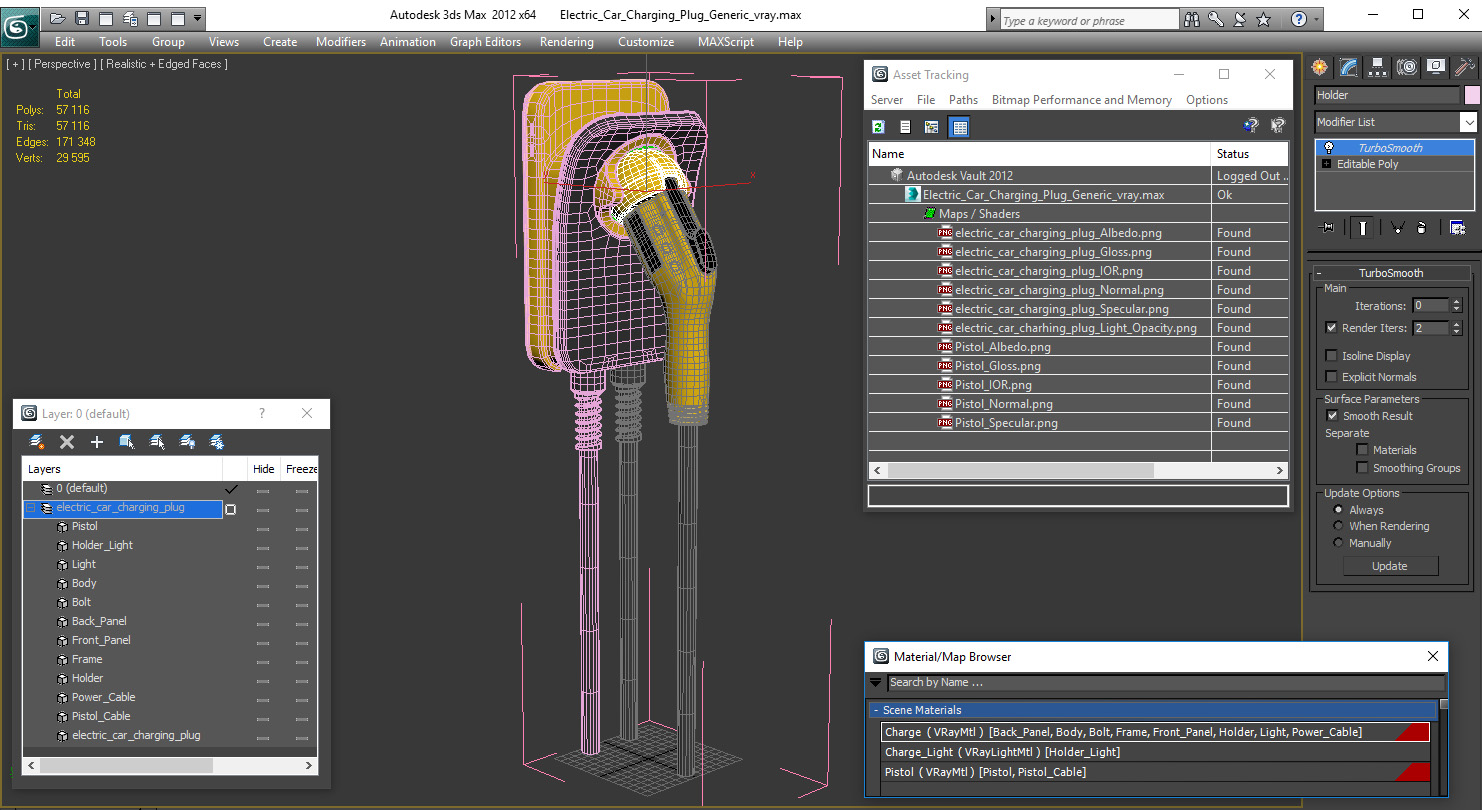The width and height of the screenshot is (1482, 810).
Task: Refresh Asset Tracking with green arrows icon
Action: click(x=878, y=127)
